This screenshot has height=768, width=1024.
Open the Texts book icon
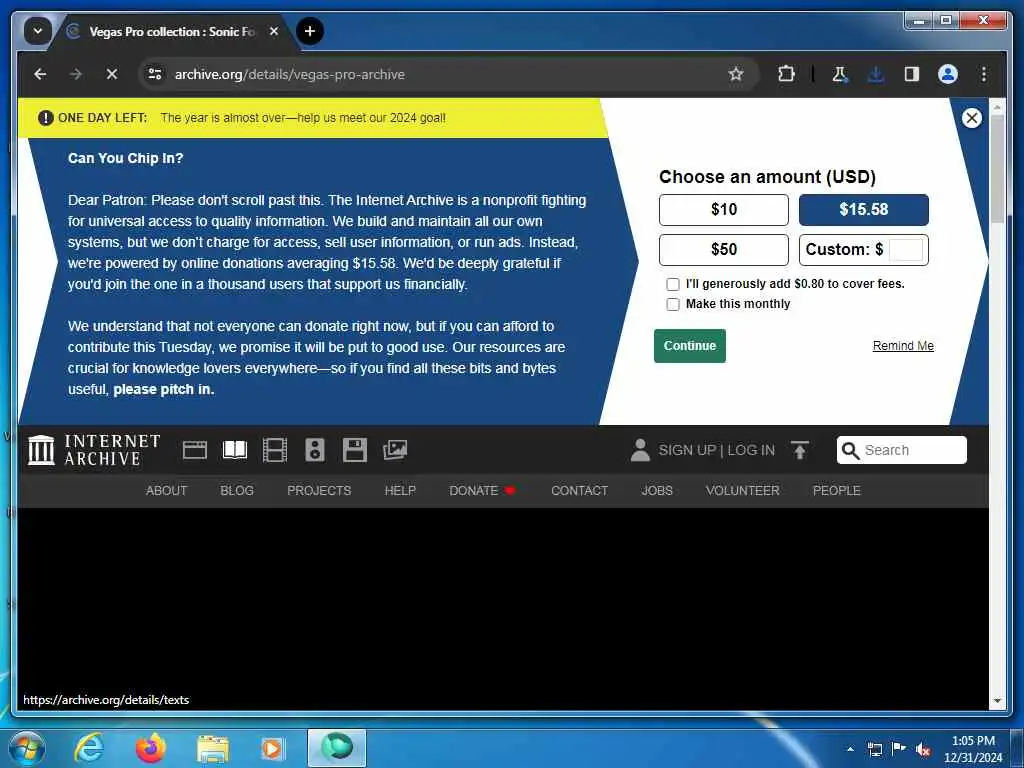point(234,450)
